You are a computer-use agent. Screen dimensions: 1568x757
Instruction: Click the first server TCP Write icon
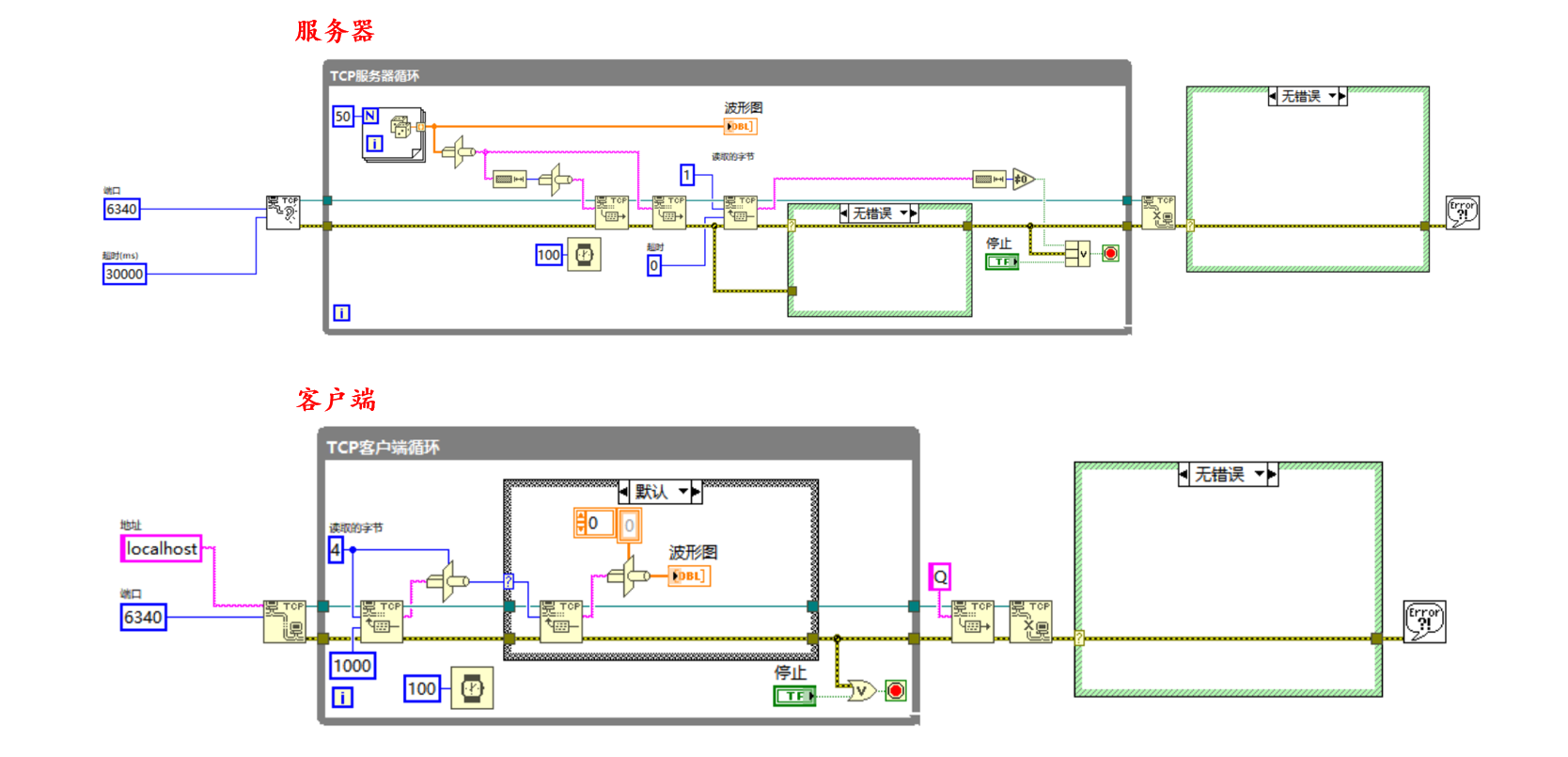[612, 213]
